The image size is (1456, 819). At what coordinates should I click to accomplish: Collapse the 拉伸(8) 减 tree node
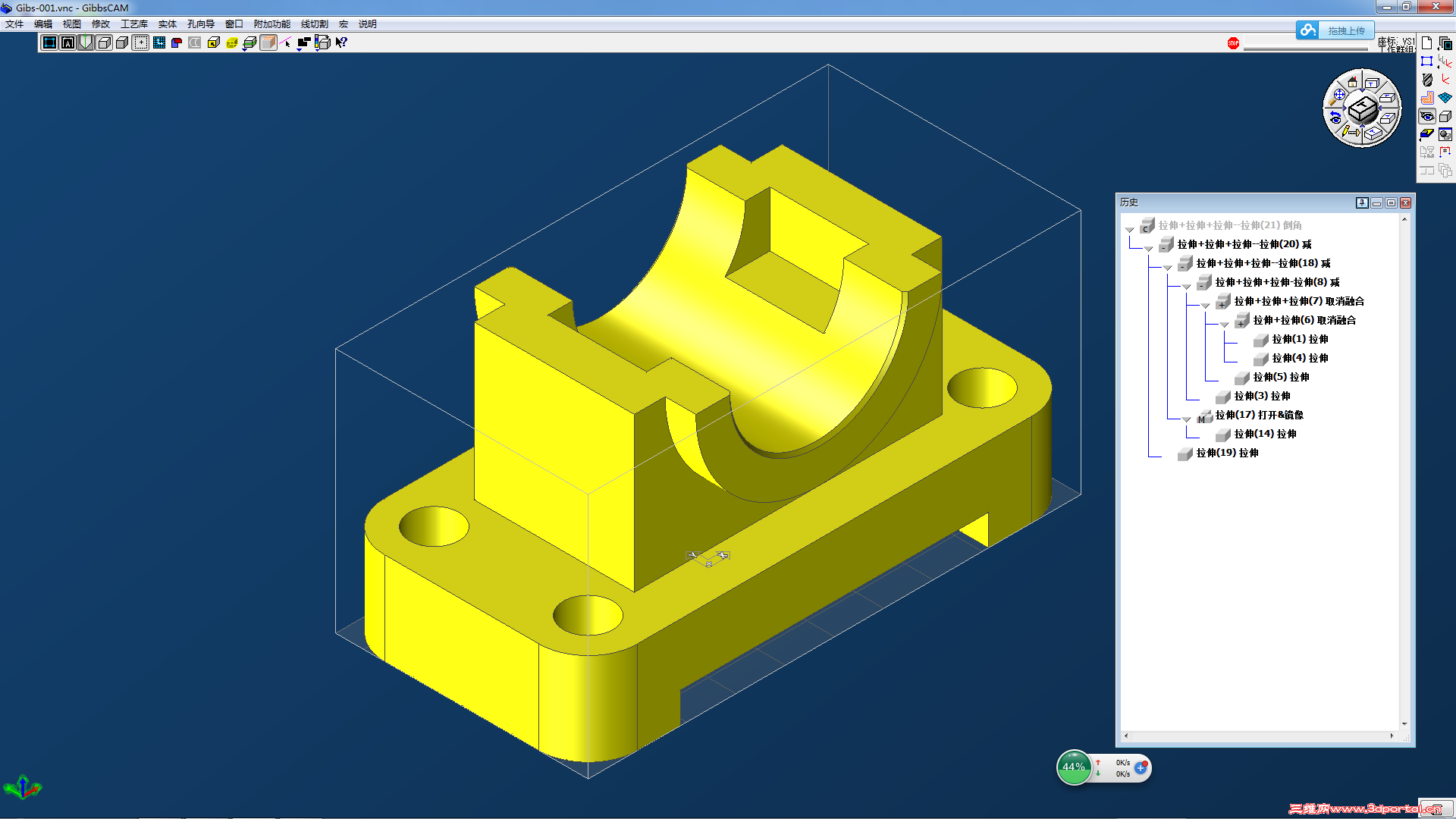(1186, 286)
